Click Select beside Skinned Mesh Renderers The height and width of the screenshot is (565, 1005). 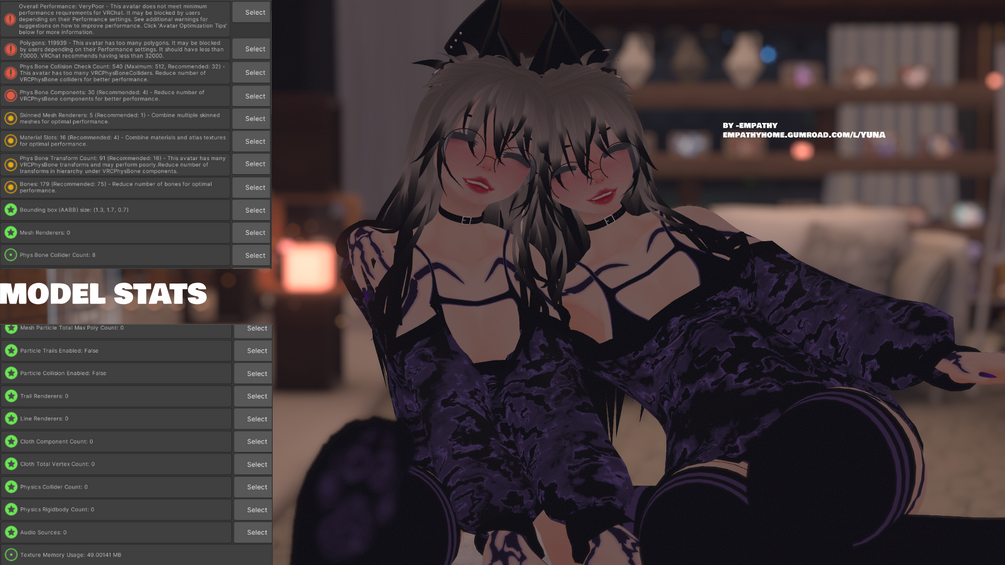click(x=251, y=119)
